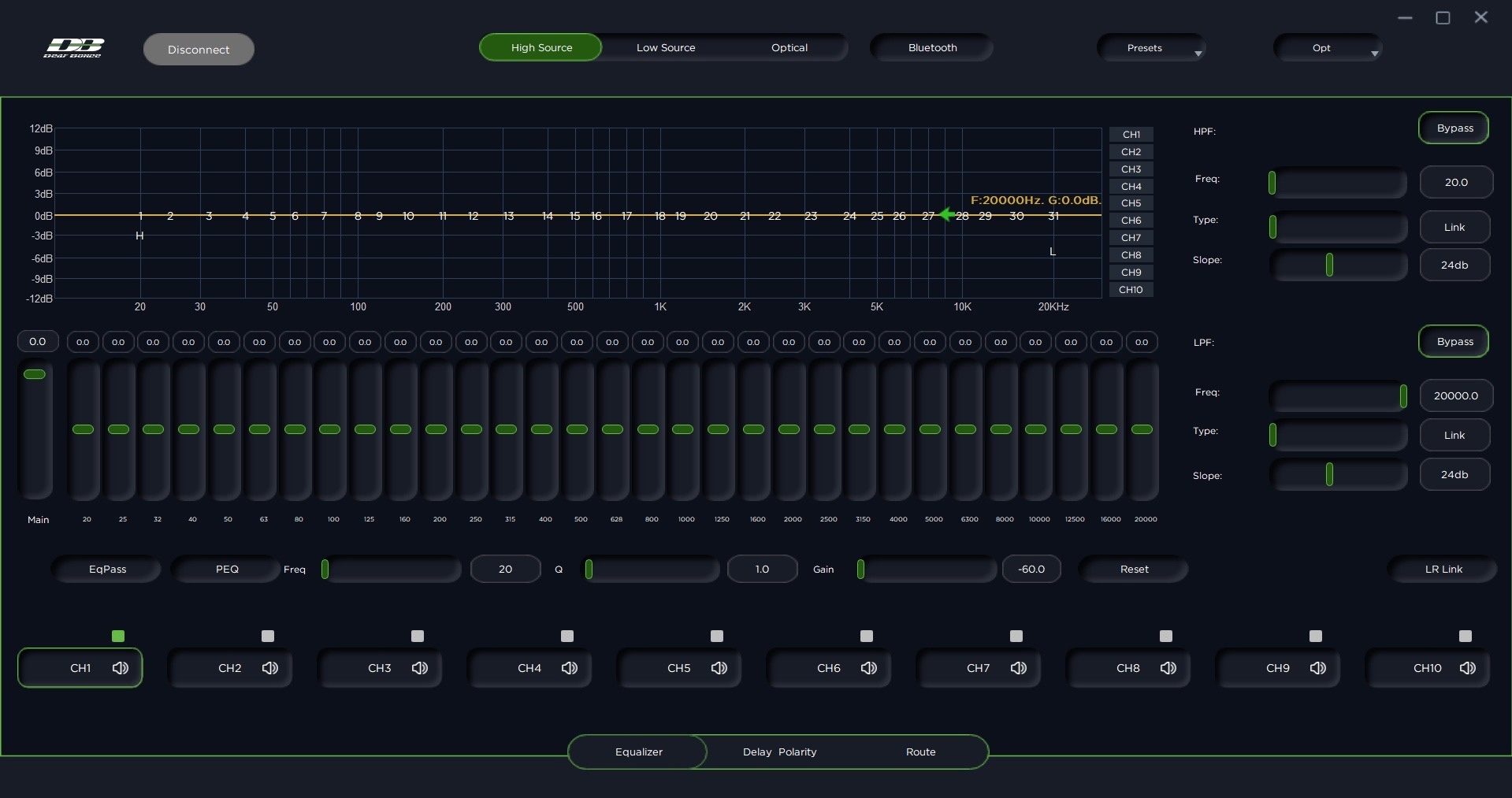Select CH6 in the graph channel list
1512x798 pixels.
(1131, 221)
